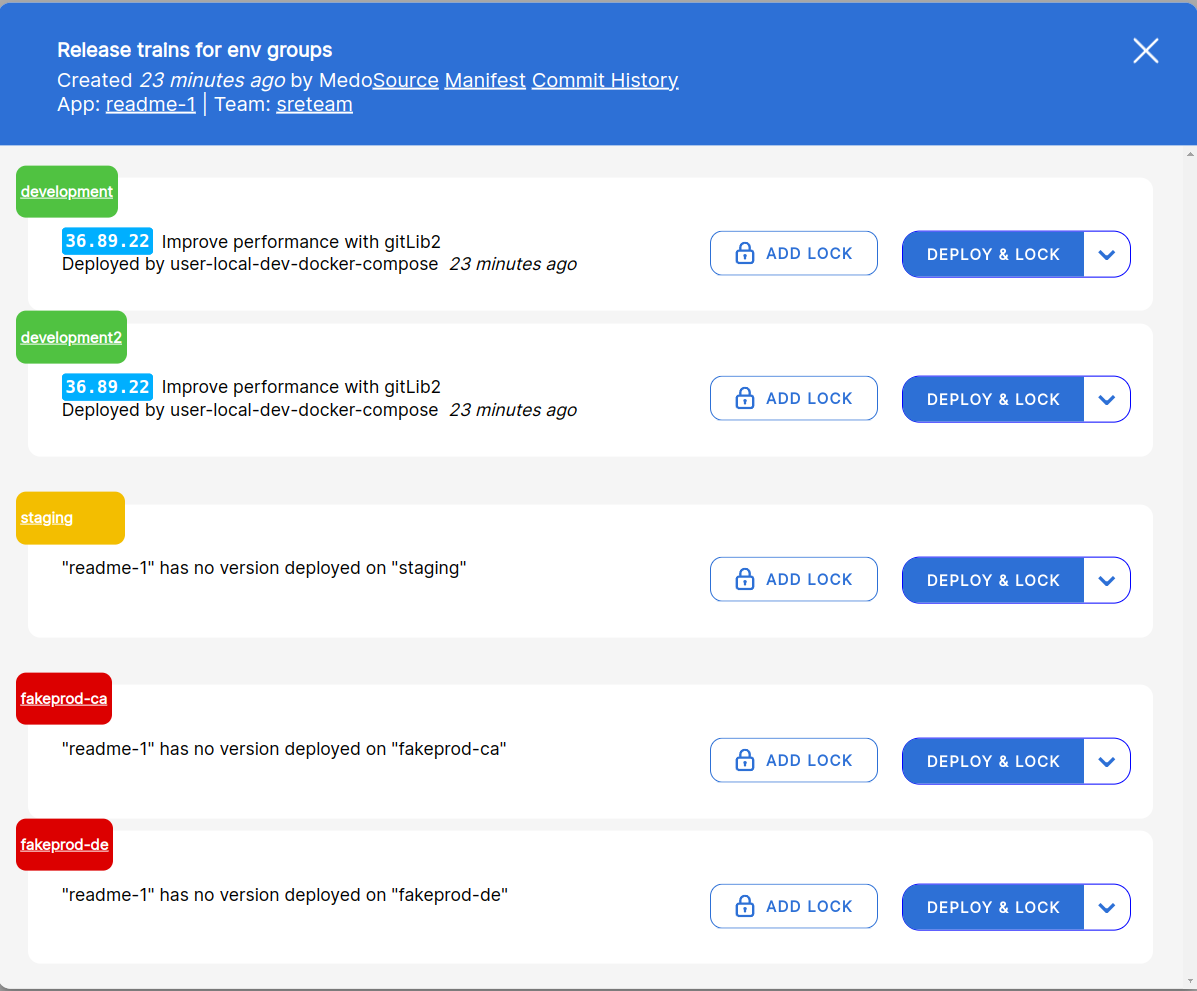Expand deploy options dropdown for staging
The height and width of the screenshot is (991, 1197).
click(1107, 580)
